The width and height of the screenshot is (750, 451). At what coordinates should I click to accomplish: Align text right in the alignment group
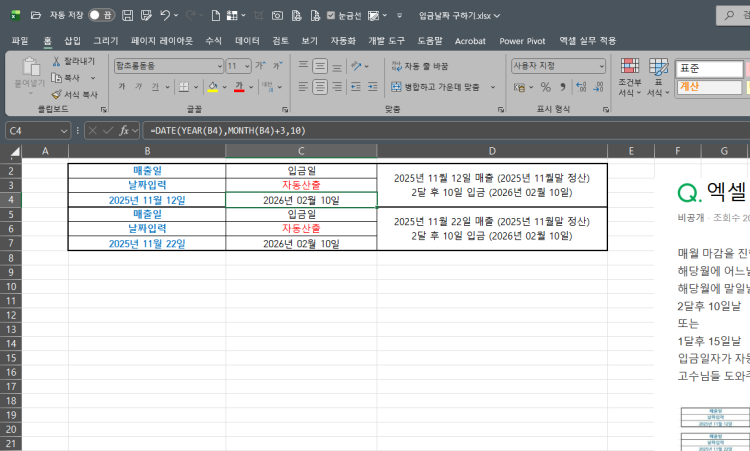[x=337, y=87]
